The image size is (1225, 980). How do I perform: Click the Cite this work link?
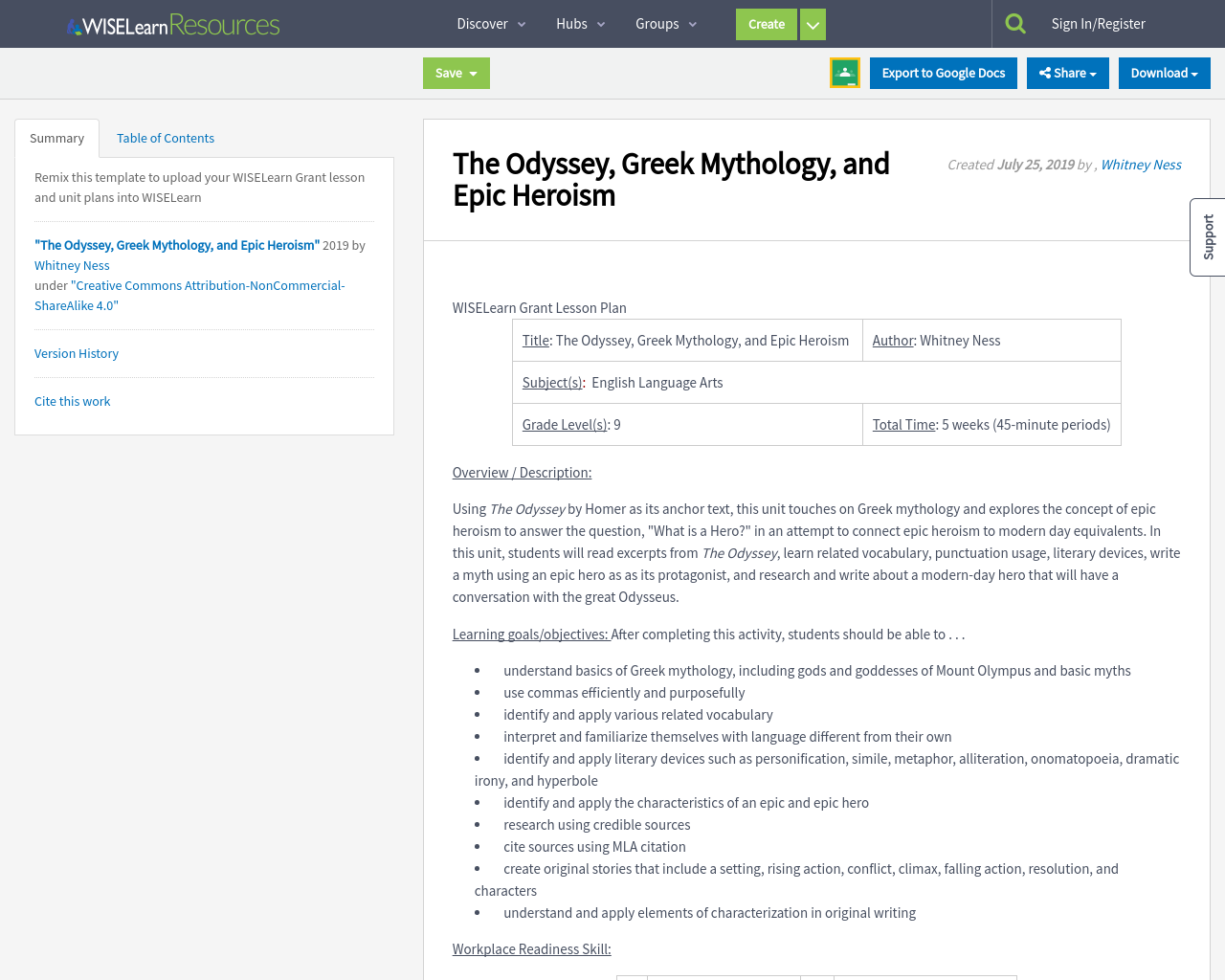pyautogui.click(x=72, y=401)
